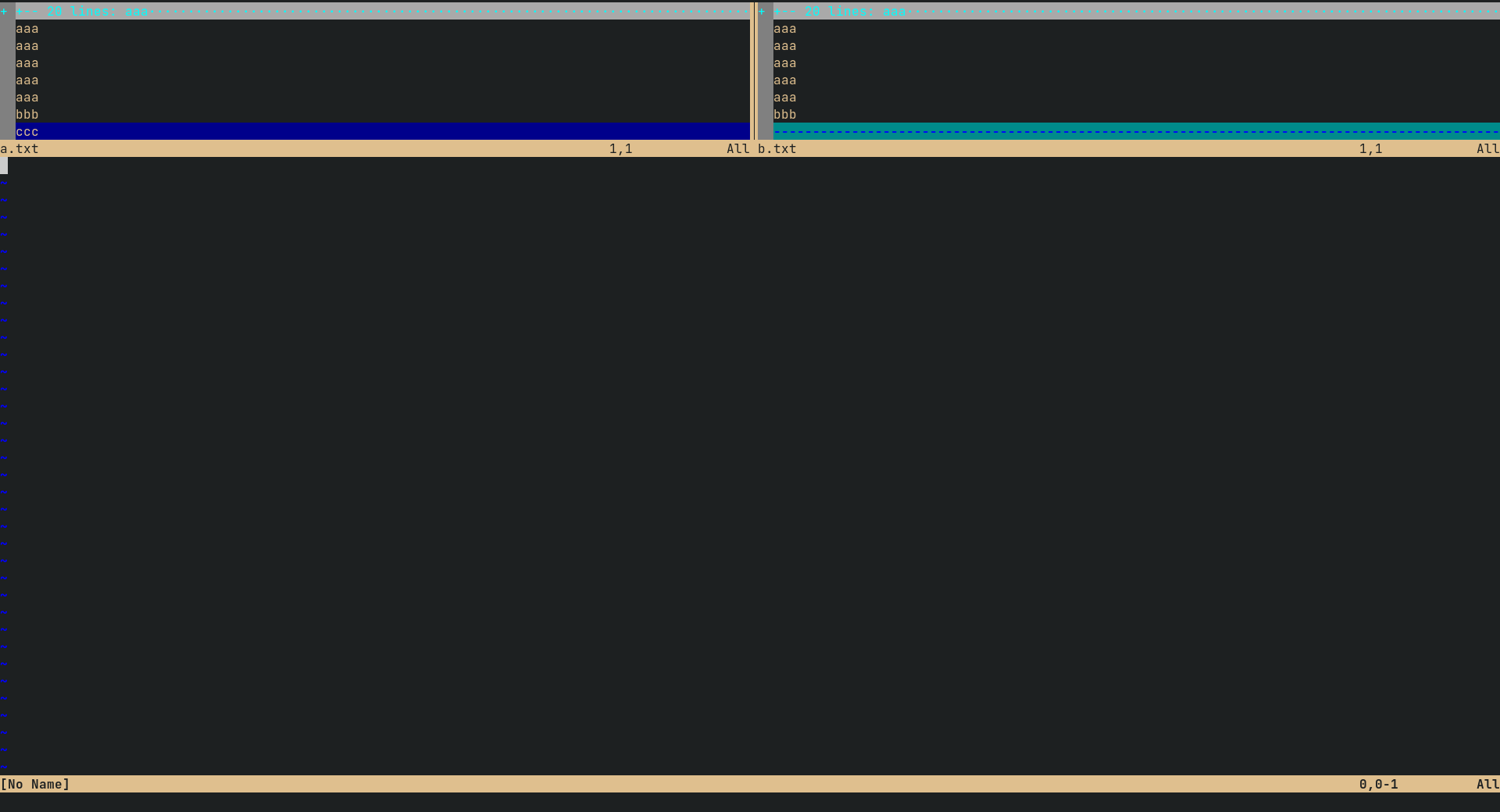This screenshot has height=812, width=1500.
Task: Click the 'bbb' line in the a.txt window
Action: pyautogui.click(x=27, y=114)
